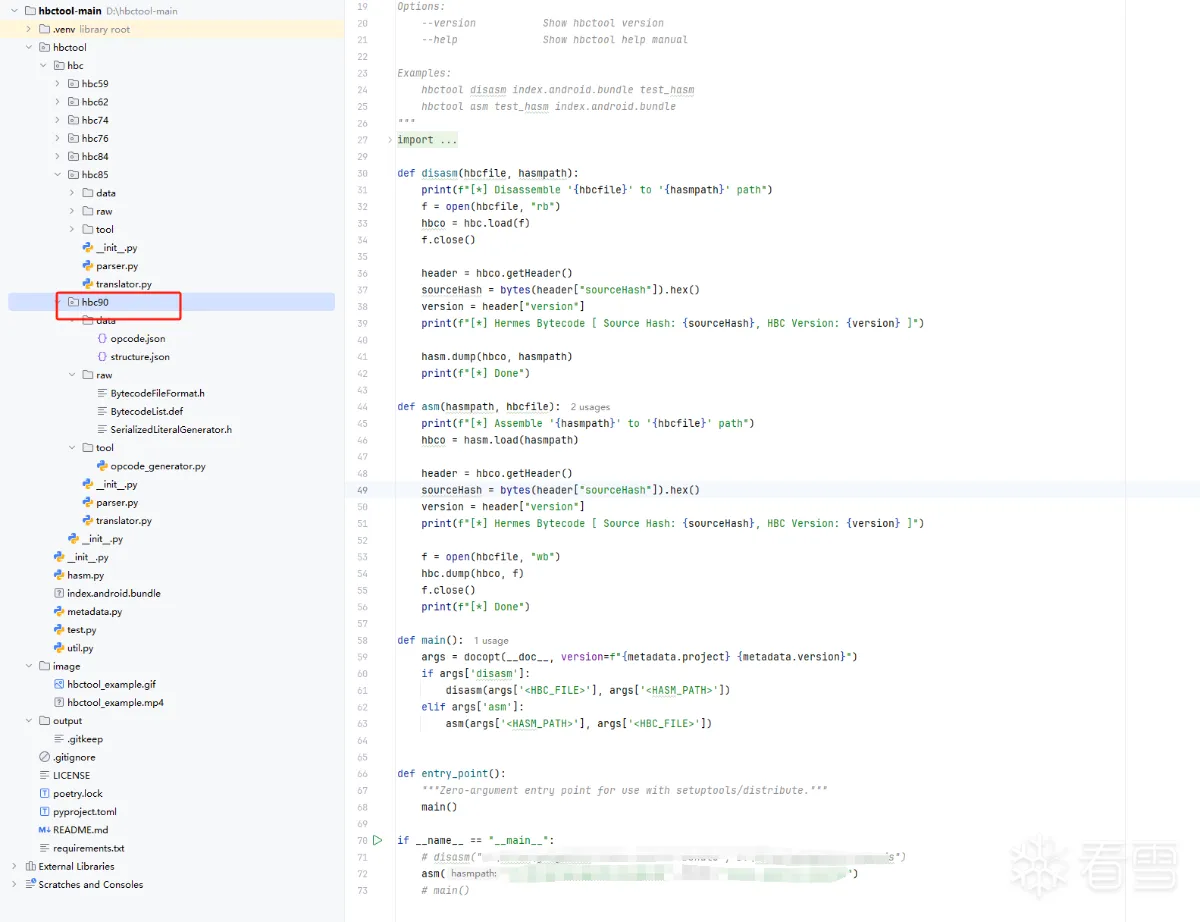Click the "2 usages" hint after asm definition
The image size is (1200, 922).
(590, 407)
